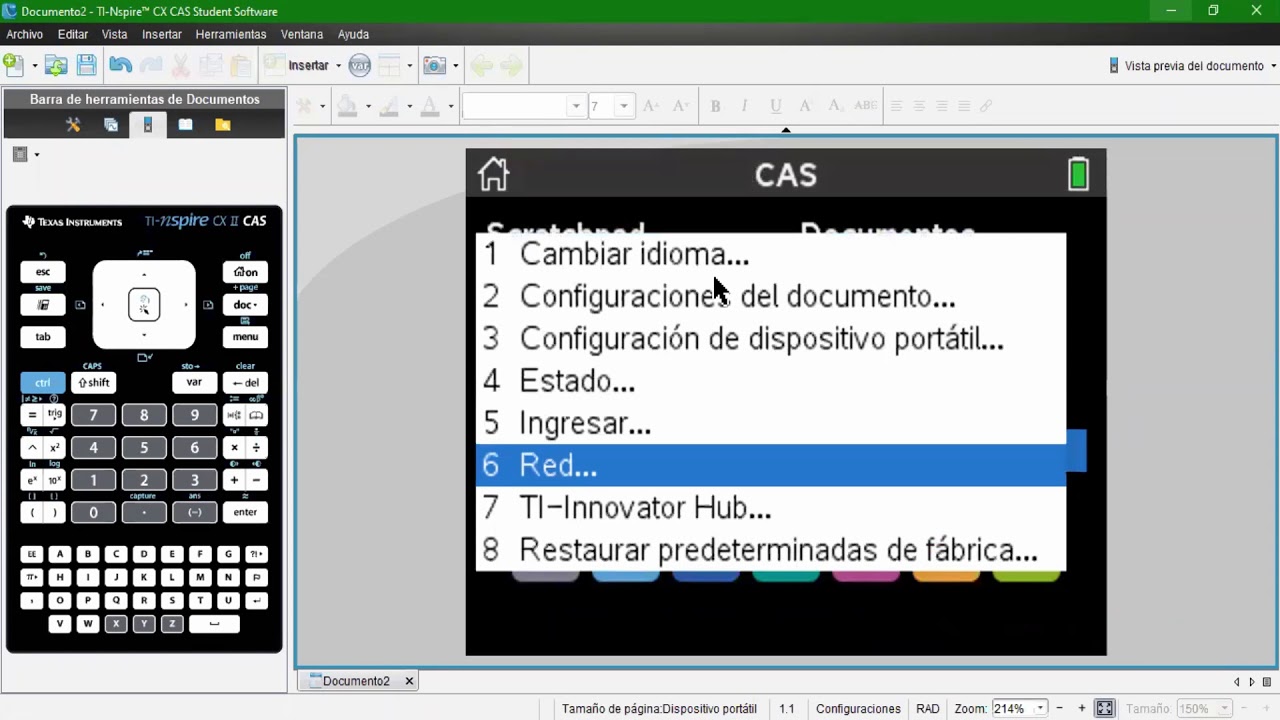This screenshot has width=1280, height=720.
Task: Open the Ventana menu
Action: 302,34
